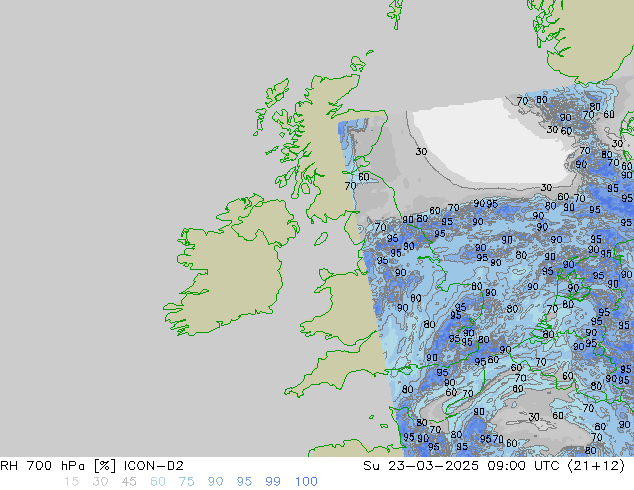
Task: Click the forecast offset '(21+12)'
Action: coord(596,466)
